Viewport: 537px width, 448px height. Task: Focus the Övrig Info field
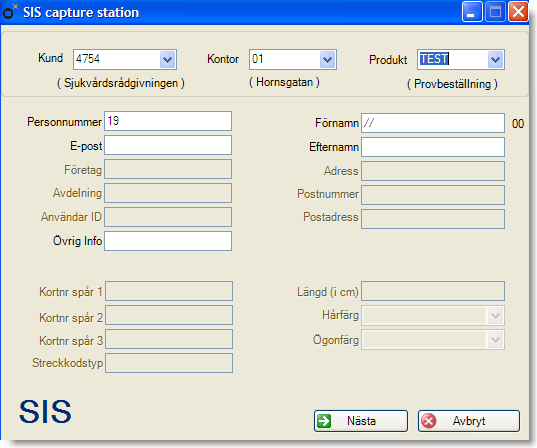point(168,241)
